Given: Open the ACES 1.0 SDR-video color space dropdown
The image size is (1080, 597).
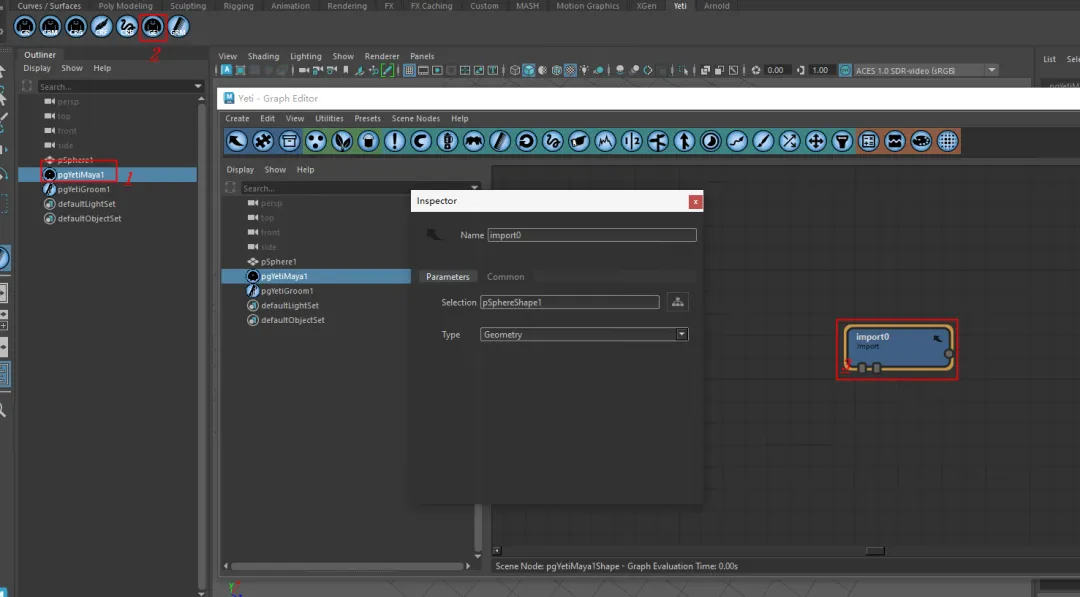Looking at the screenshot, I should coord(925,70).
